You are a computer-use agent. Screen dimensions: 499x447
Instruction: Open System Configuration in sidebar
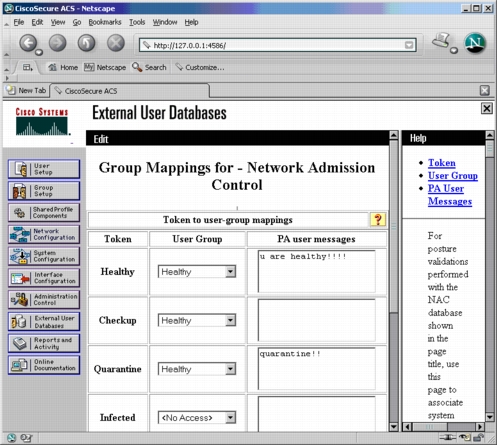44,257
